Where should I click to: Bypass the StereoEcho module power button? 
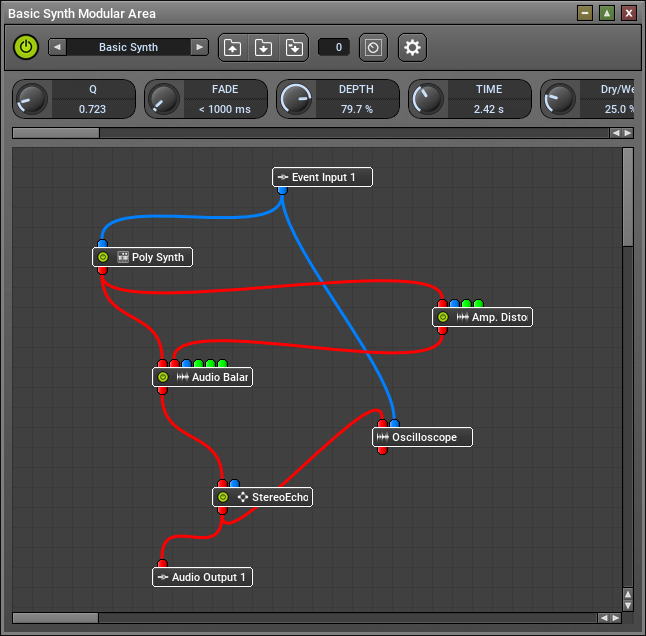[223, 497]
